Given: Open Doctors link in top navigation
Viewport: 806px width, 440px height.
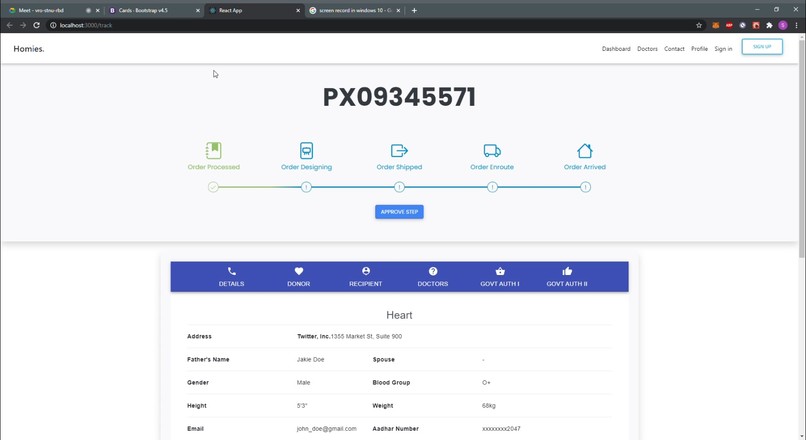Looking at the screenshot, I should point(647,49).
